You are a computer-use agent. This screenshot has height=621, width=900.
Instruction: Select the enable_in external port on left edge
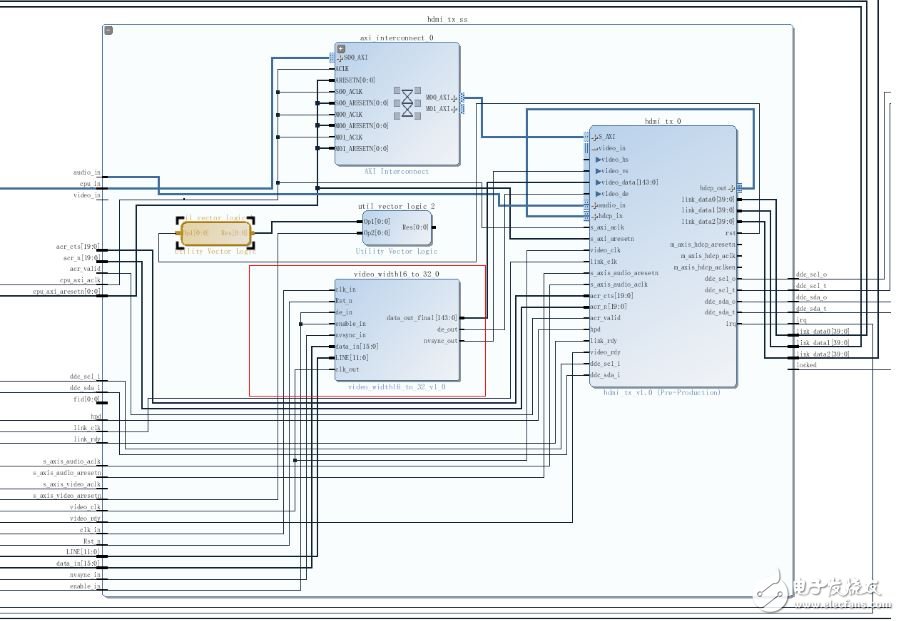click(86, 586)
